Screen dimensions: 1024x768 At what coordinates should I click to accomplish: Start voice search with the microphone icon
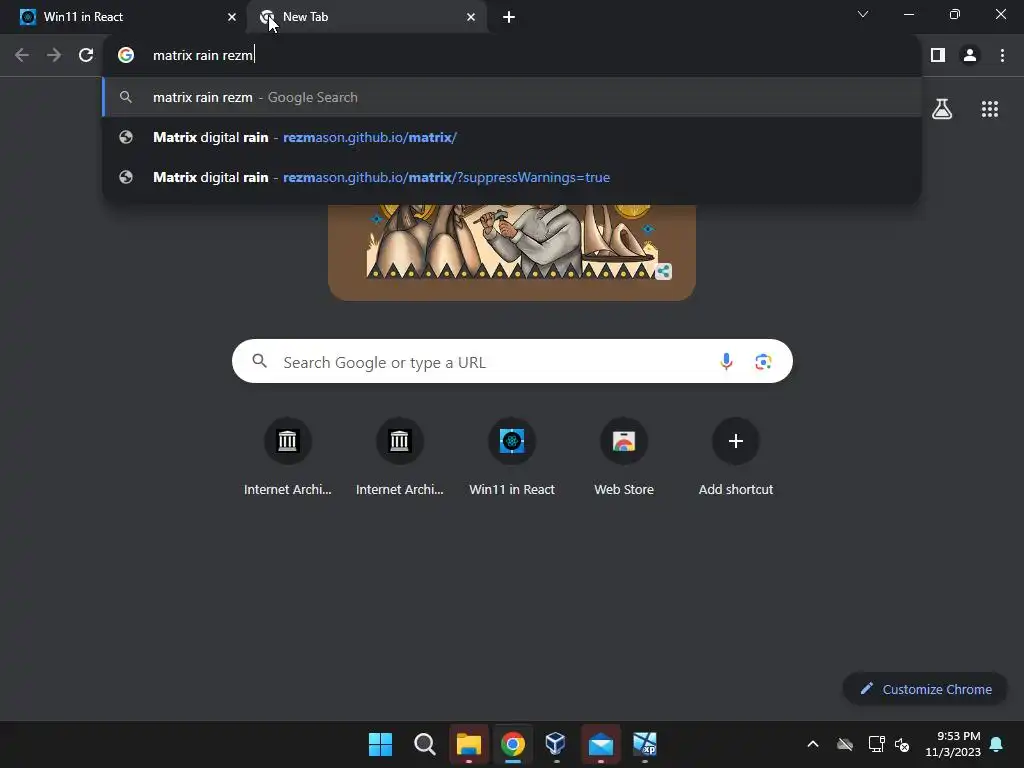coord(726,361)
